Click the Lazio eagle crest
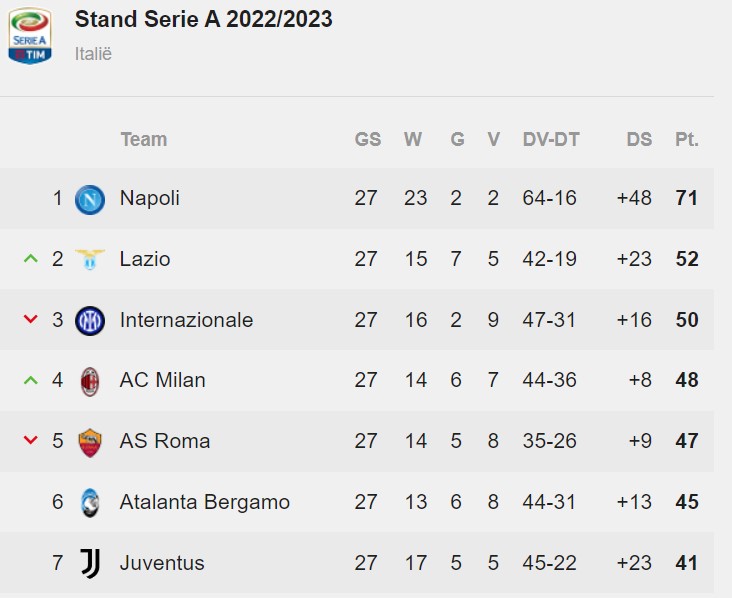This screenshot has width=732, height=598. pyautogui.click(x=90, y=259)
